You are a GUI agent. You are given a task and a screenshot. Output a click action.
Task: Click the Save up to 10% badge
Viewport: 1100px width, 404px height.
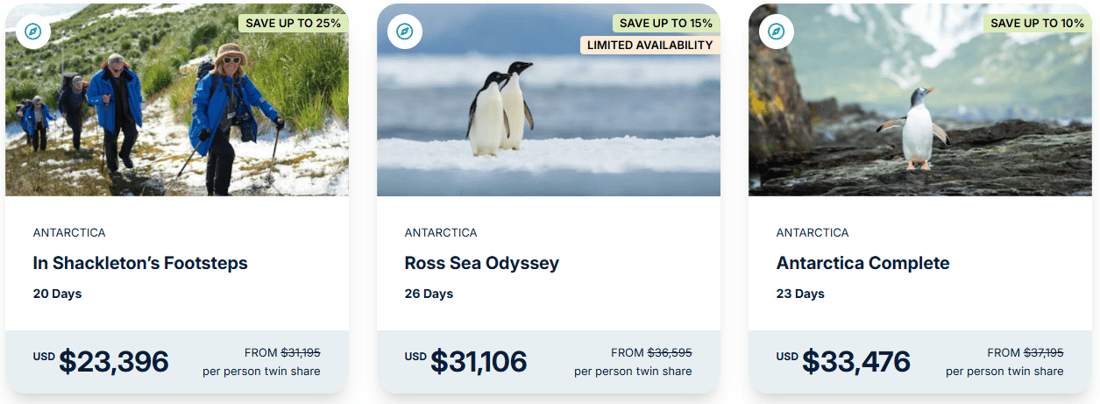coord(1037,23)
